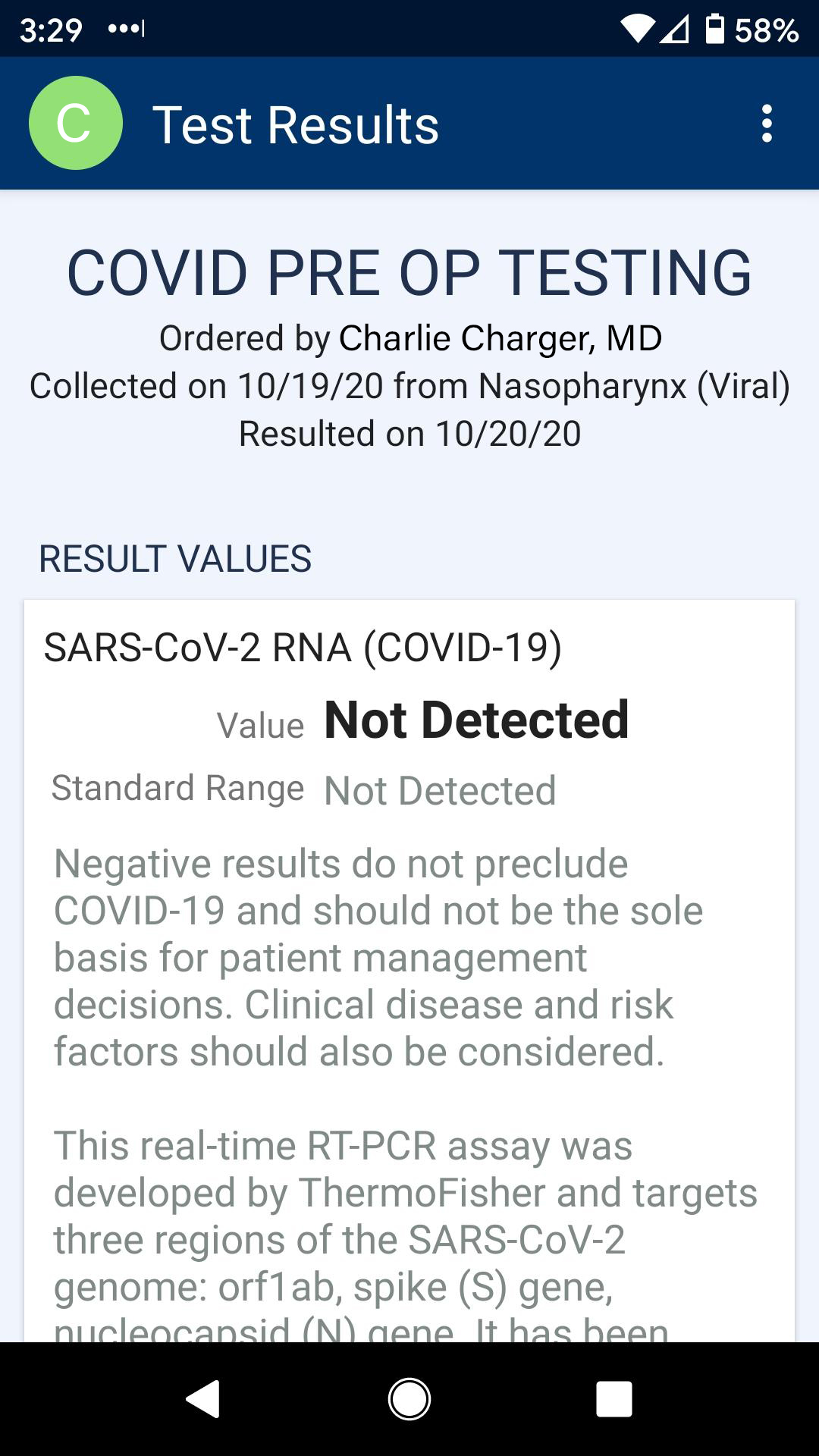
Task: Tap the green C profile avatar
Action: click(x=75, y=123)
